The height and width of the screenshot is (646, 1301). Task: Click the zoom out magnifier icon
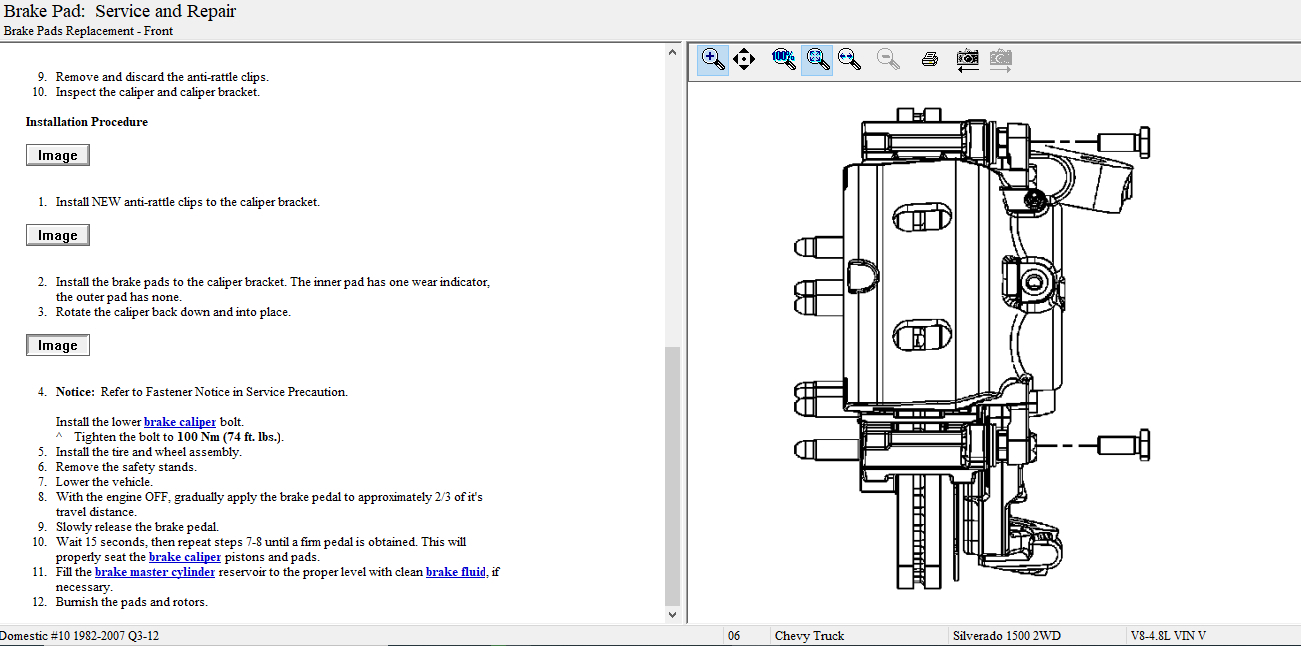pyautogui.click(x=888, y=59)
